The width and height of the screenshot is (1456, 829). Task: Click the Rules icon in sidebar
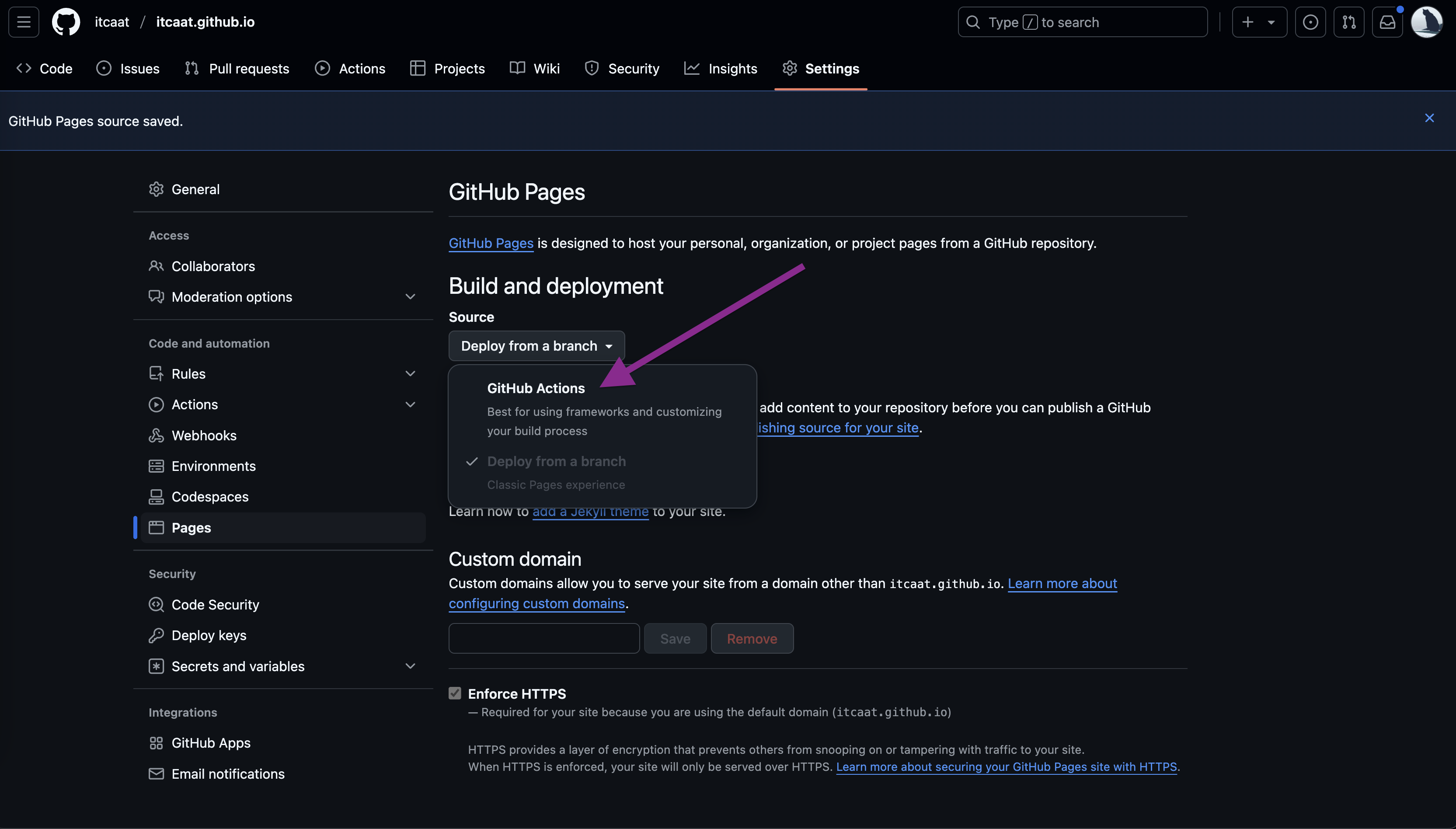coord(156,373)
